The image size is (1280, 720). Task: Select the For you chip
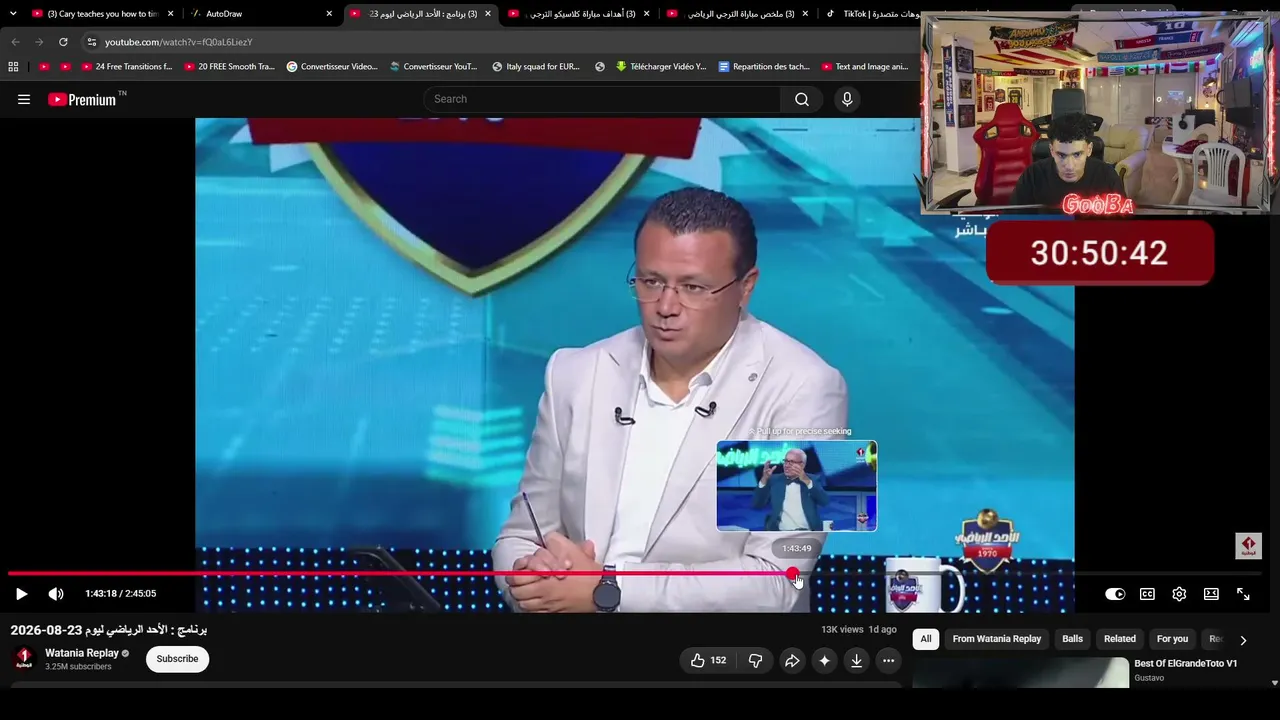click(1173, 639)
